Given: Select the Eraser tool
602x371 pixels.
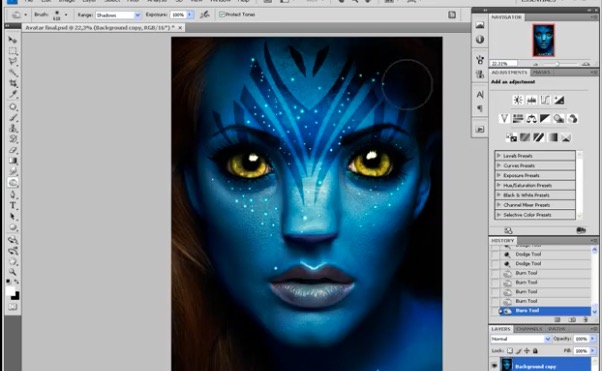Looking at the screenshot, I should click(x=13, y=150).
